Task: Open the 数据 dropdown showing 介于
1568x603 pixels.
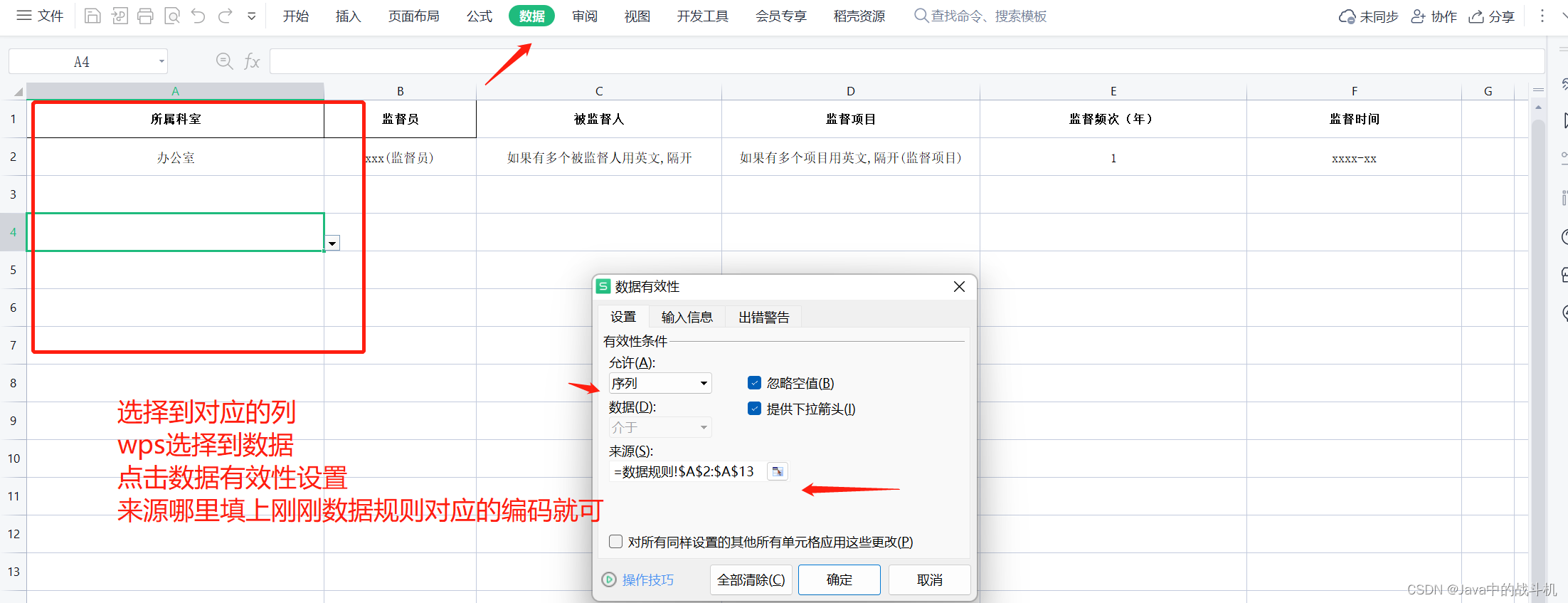Action: tap(660, 427)
